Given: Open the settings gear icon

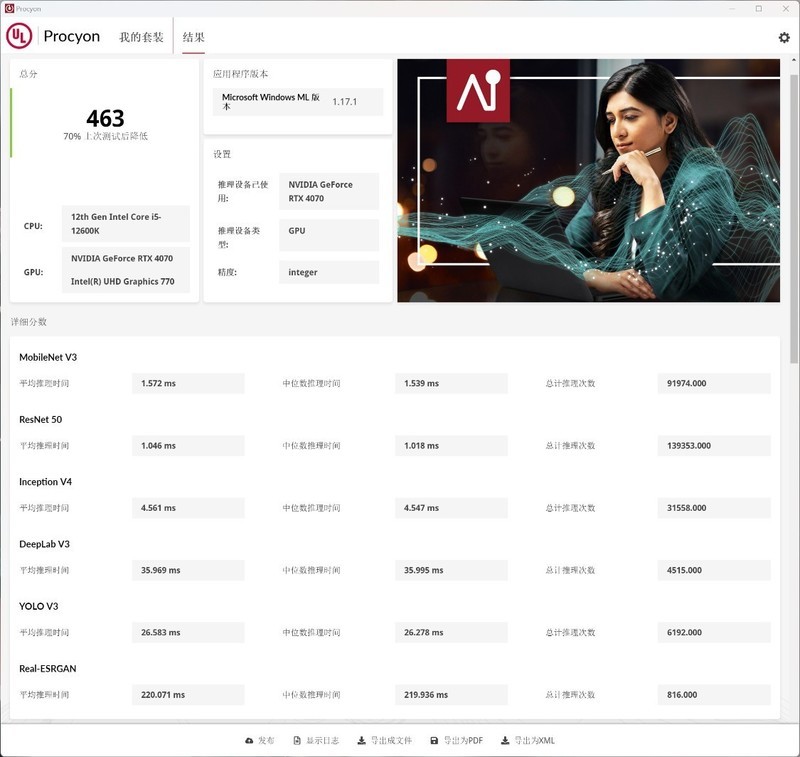Looking at the screenshot, I should (x=783, y=37).
